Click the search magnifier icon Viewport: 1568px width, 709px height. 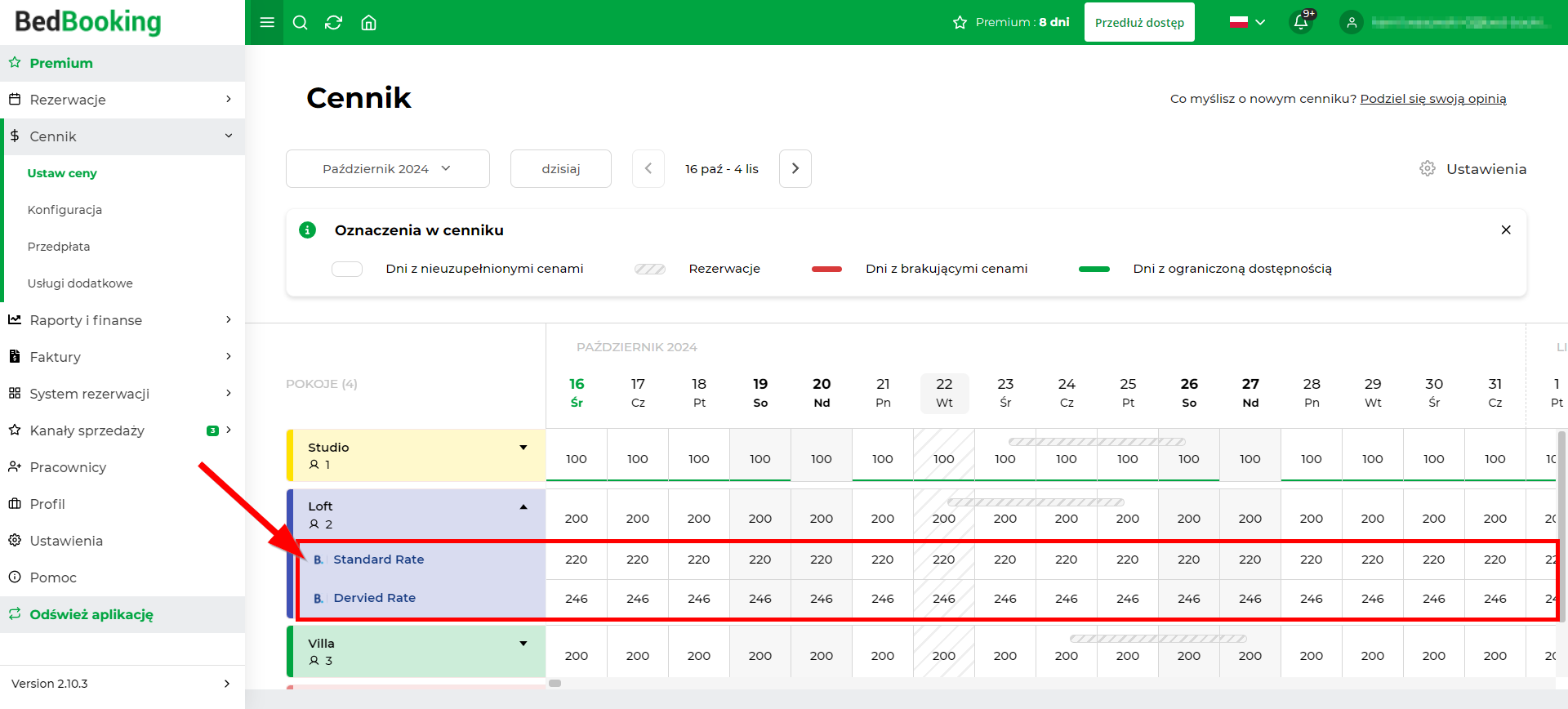(x=300, y=22)
